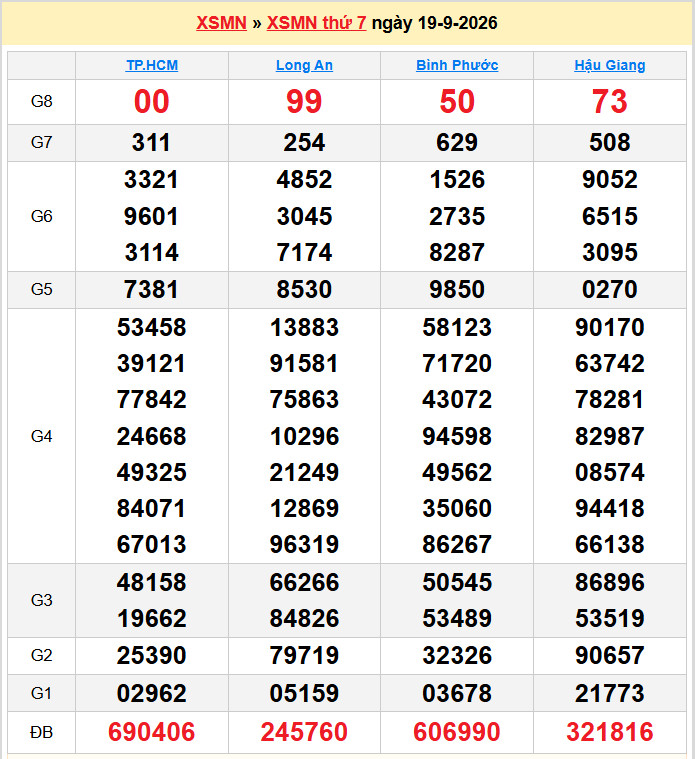695x759 pixels.
Task: Click the ĐB row label
Action: pyautogui.click(x=42, y=732)
